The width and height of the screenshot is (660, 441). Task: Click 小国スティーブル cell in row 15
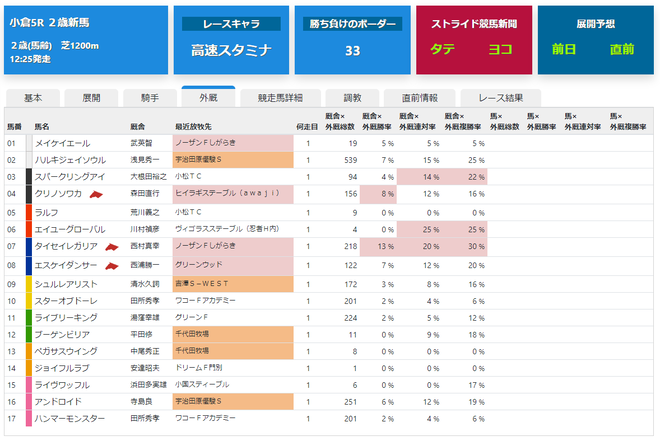click(202, 385)
